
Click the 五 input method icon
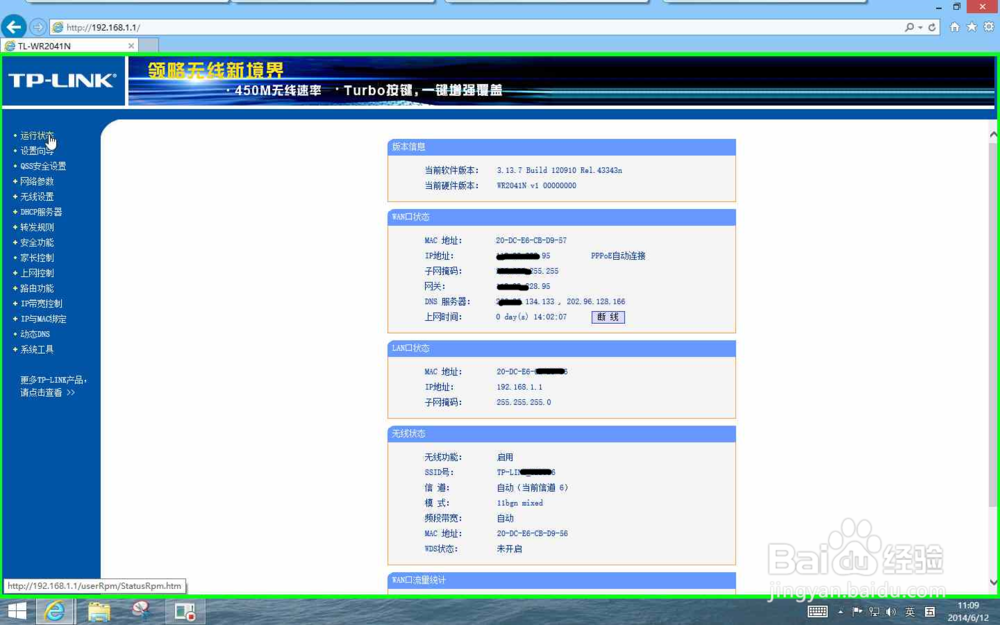(930, 612)
